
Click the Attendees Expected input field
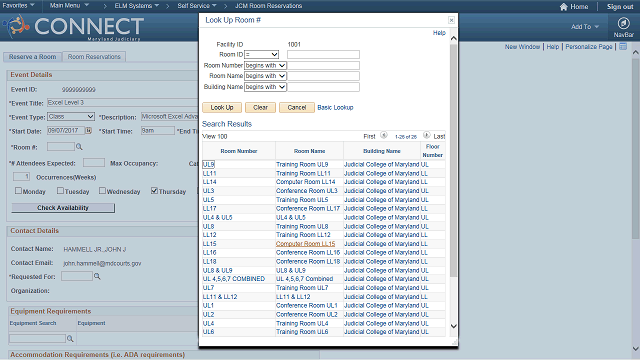click(93, 163)
